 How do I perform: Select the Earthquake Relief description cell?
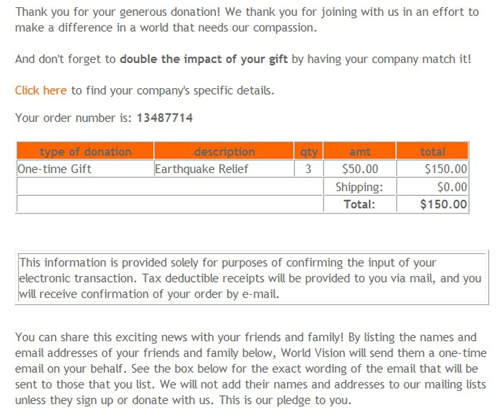pos(224,169)
